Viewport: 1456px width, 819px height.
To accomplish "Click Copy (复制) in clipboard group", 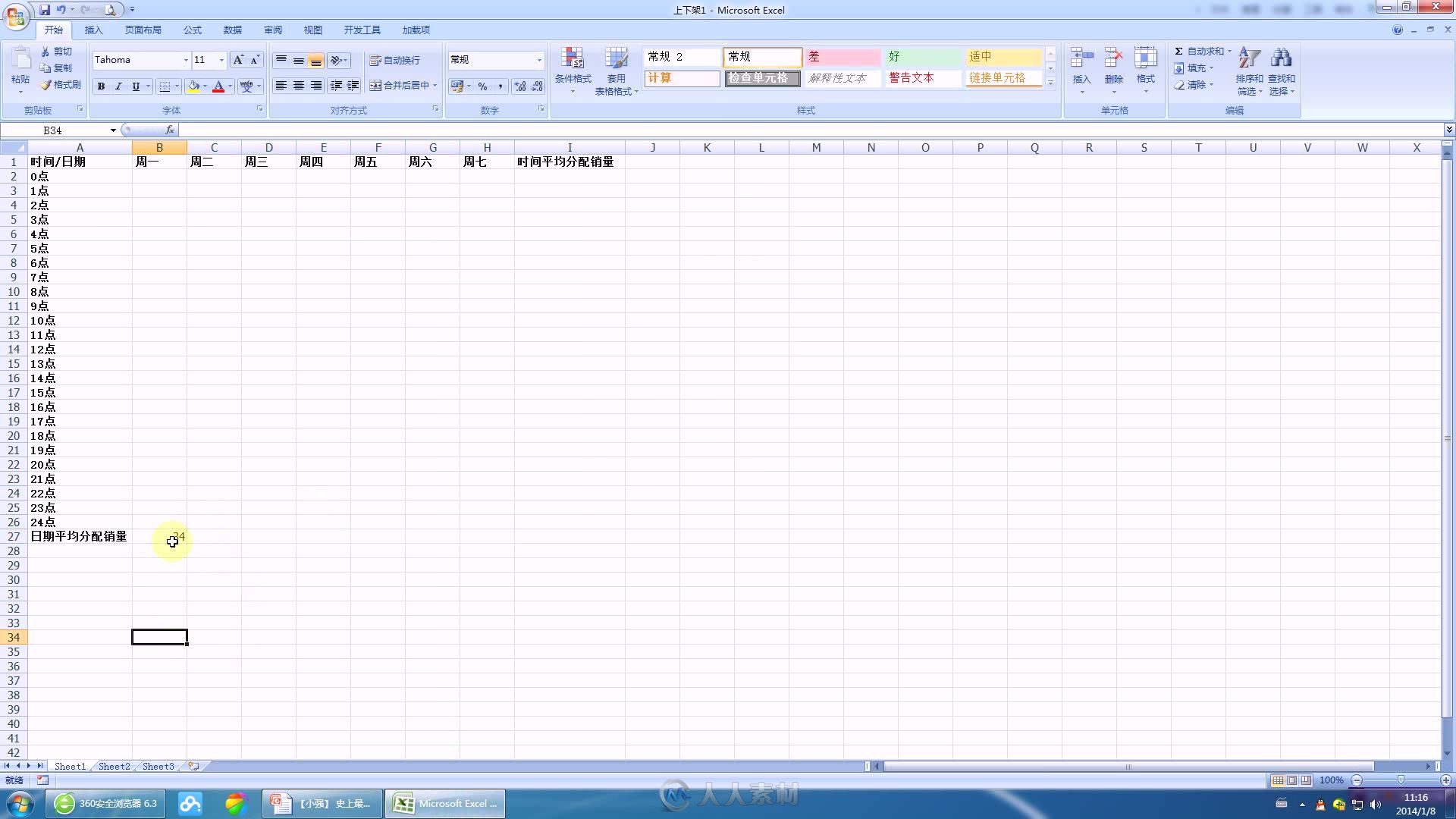I will click(x=58, y=68).
